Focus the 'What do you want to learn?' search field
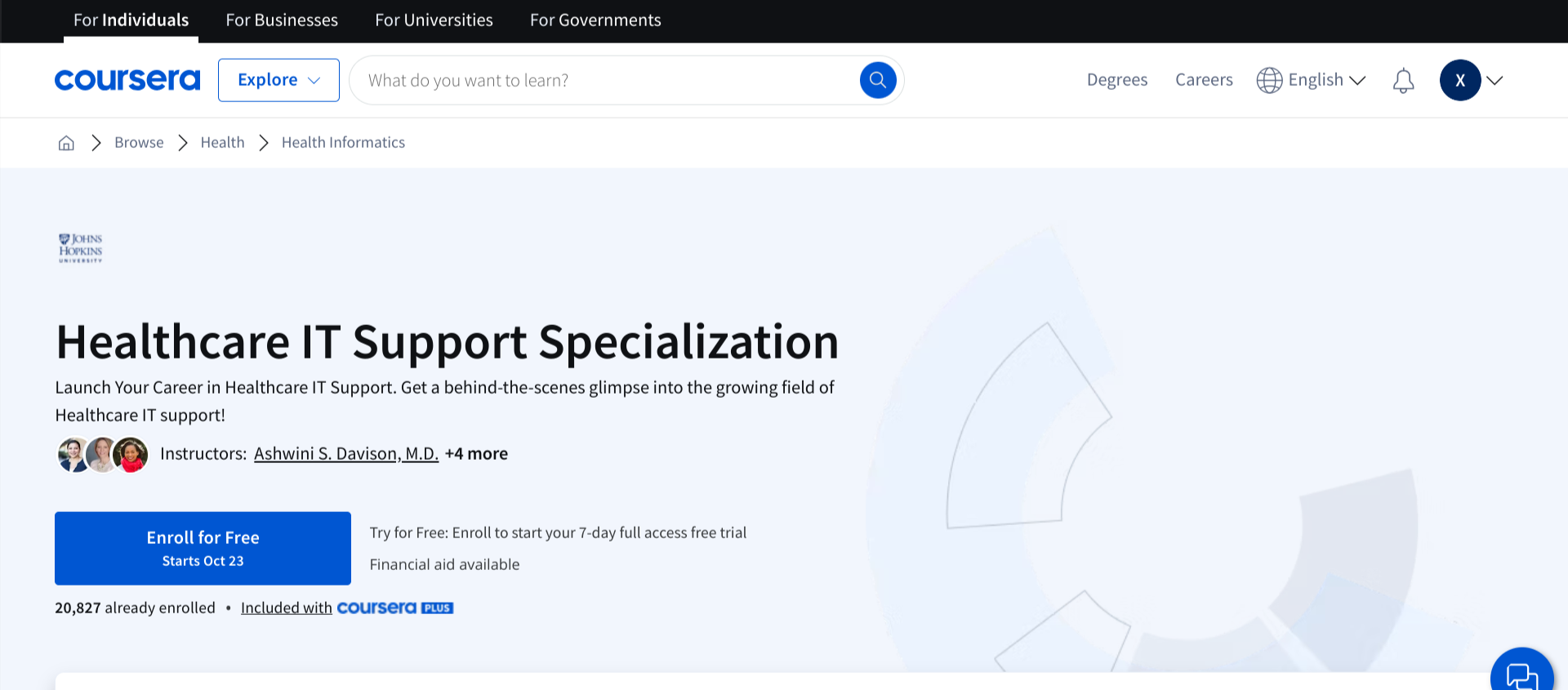Viewport: 1568px width, 690px height. (604, 80)
